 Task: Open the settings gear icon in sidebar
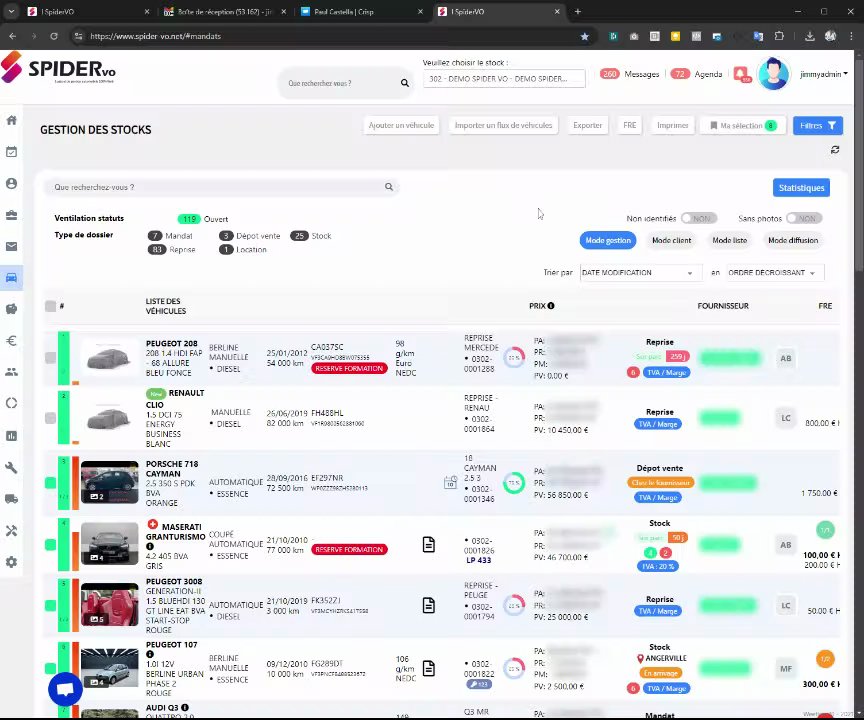coord(12,562)
